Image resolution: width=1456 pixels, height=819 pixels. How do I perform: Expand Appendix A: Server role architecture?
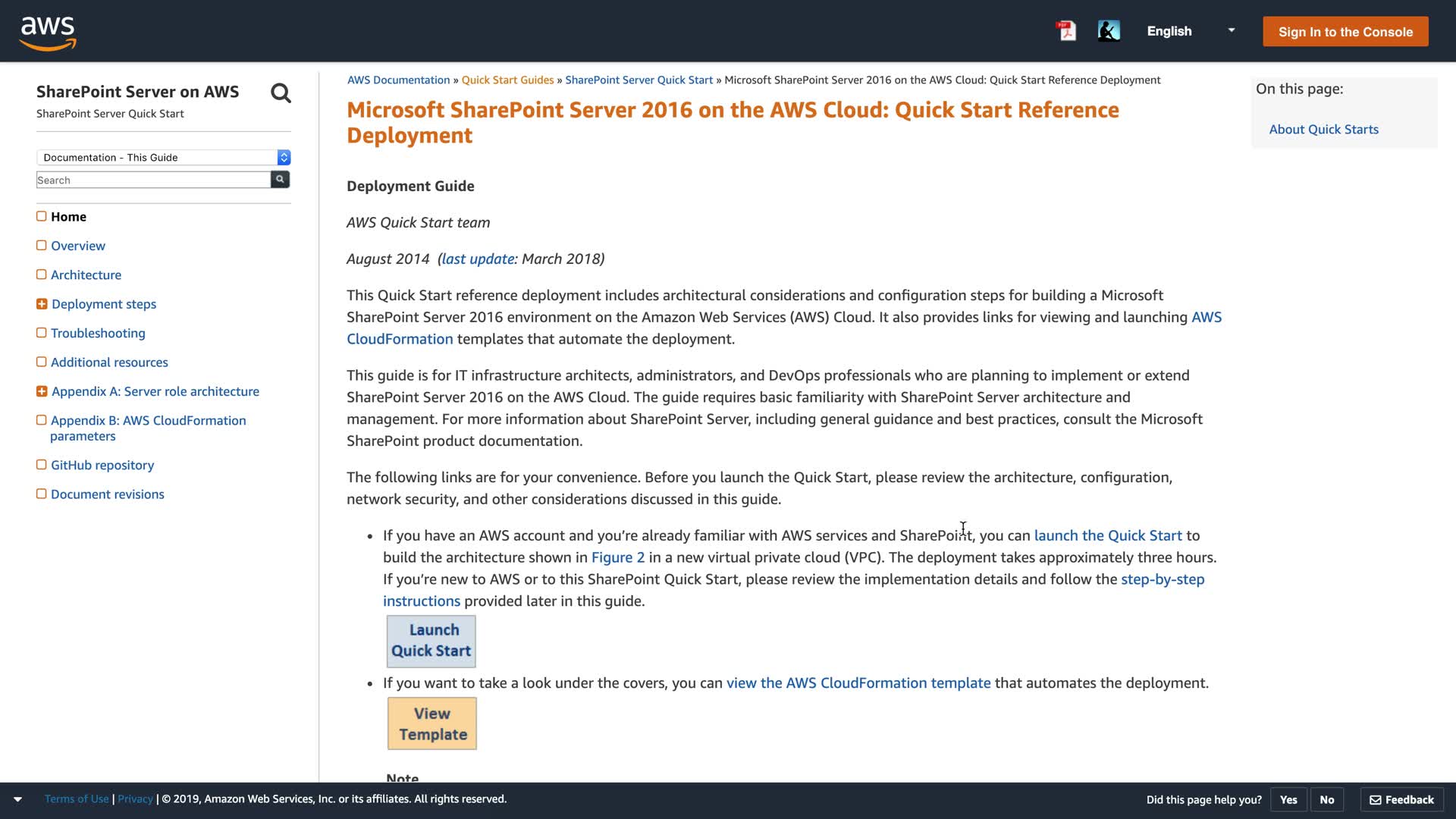tap(42, 391)
